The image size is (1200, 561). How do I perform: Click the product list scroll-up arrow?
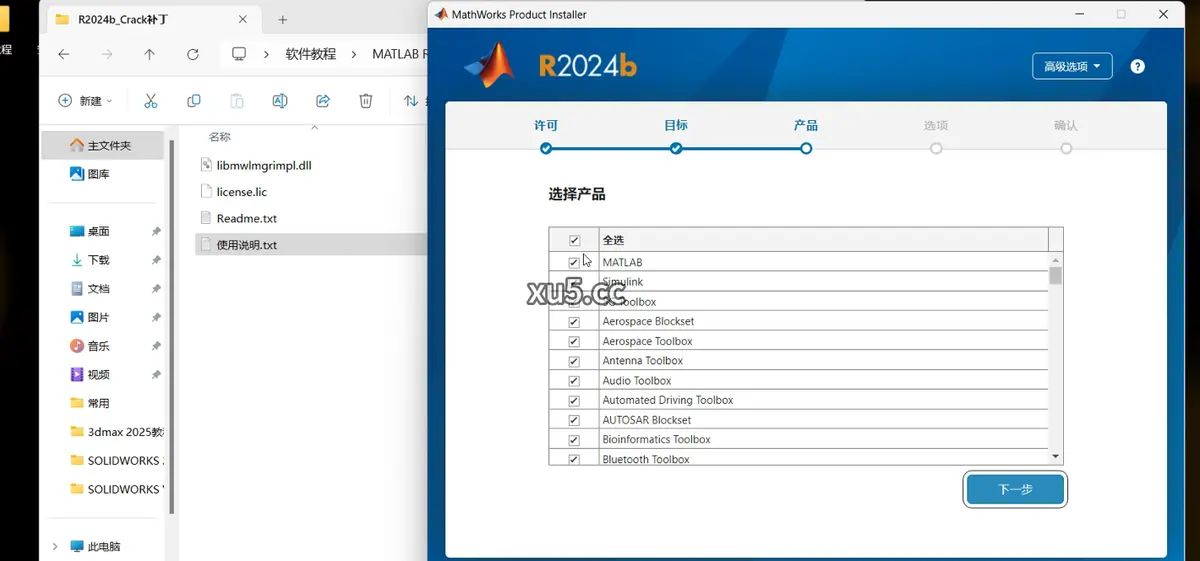click(1055, 259)
